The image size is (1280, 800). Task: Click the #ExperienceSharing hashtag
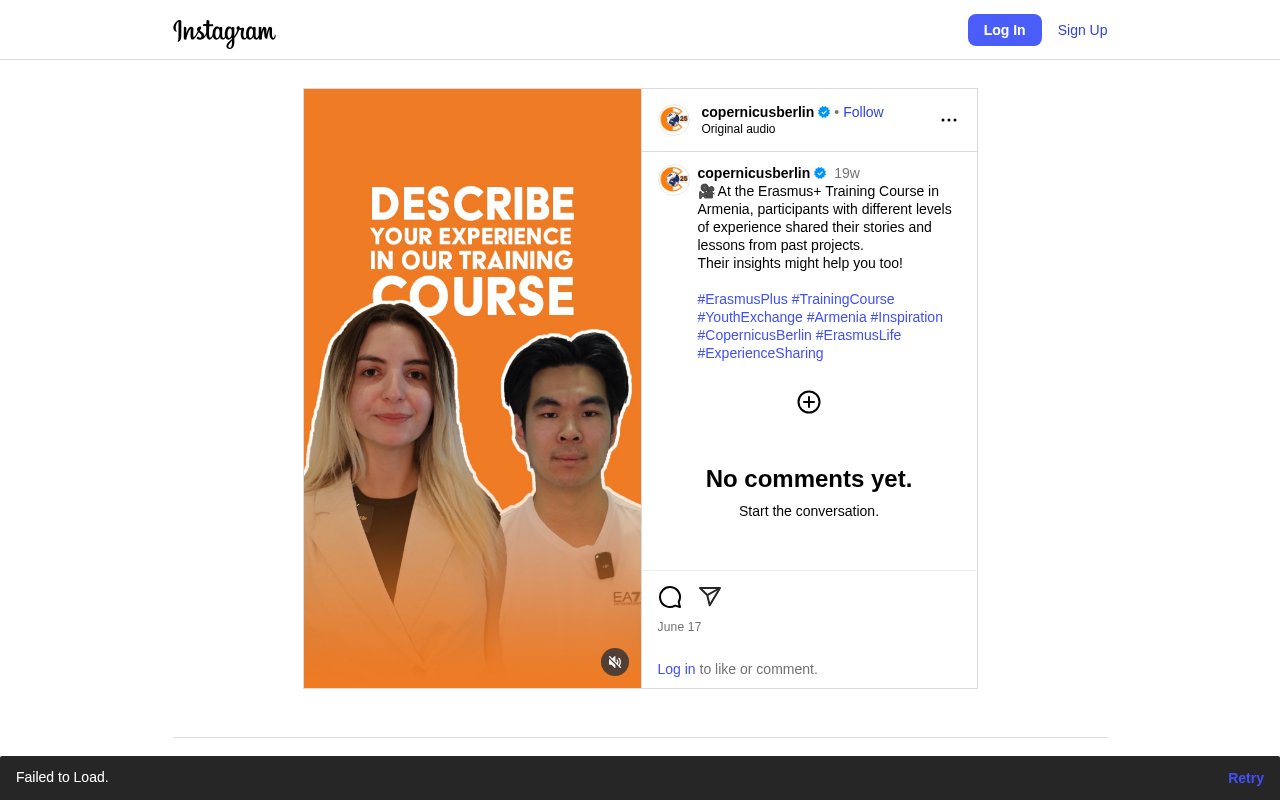(760, 353)
